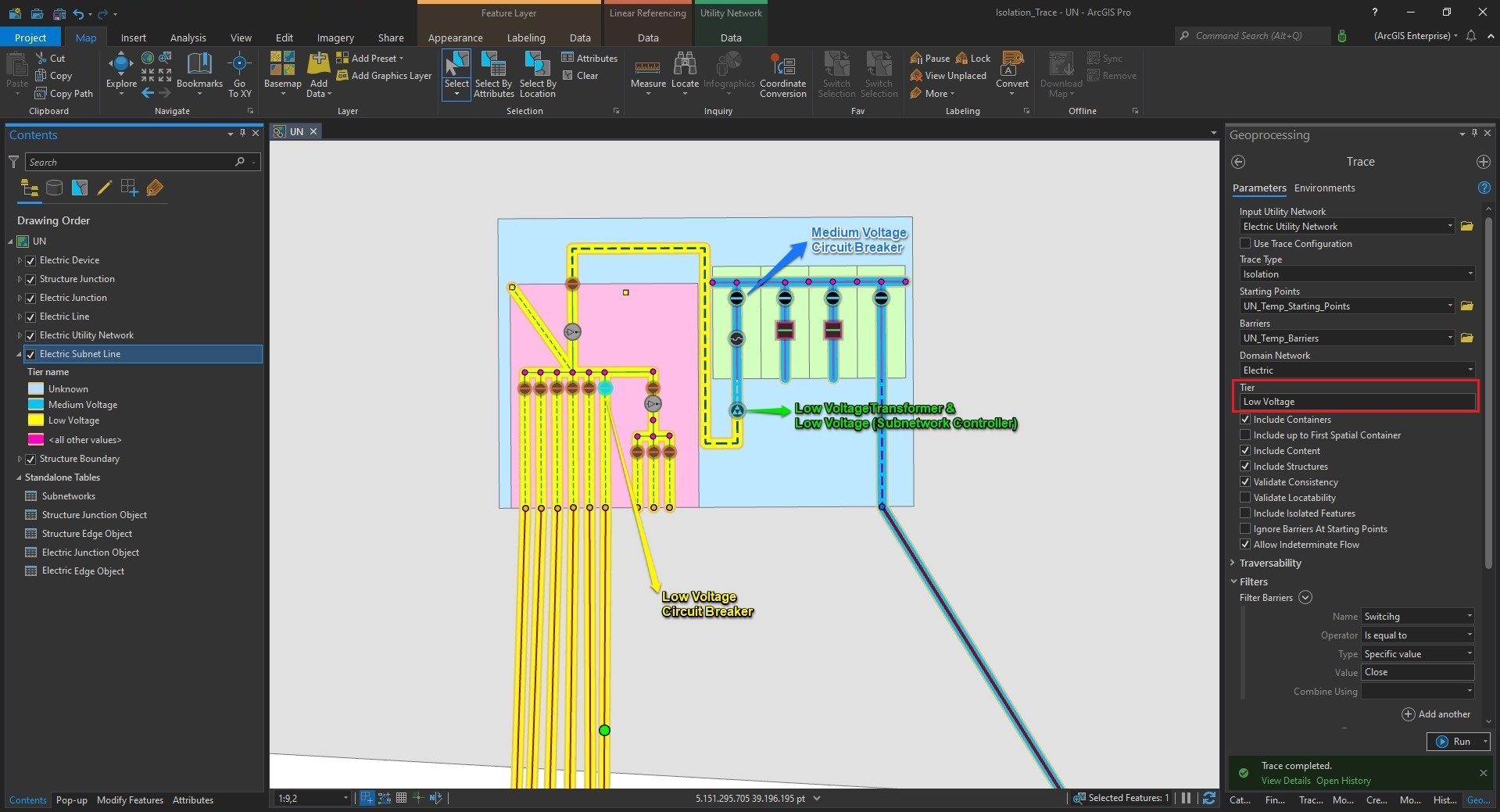
Task: Click View Details link
Action: (1286, 781)
